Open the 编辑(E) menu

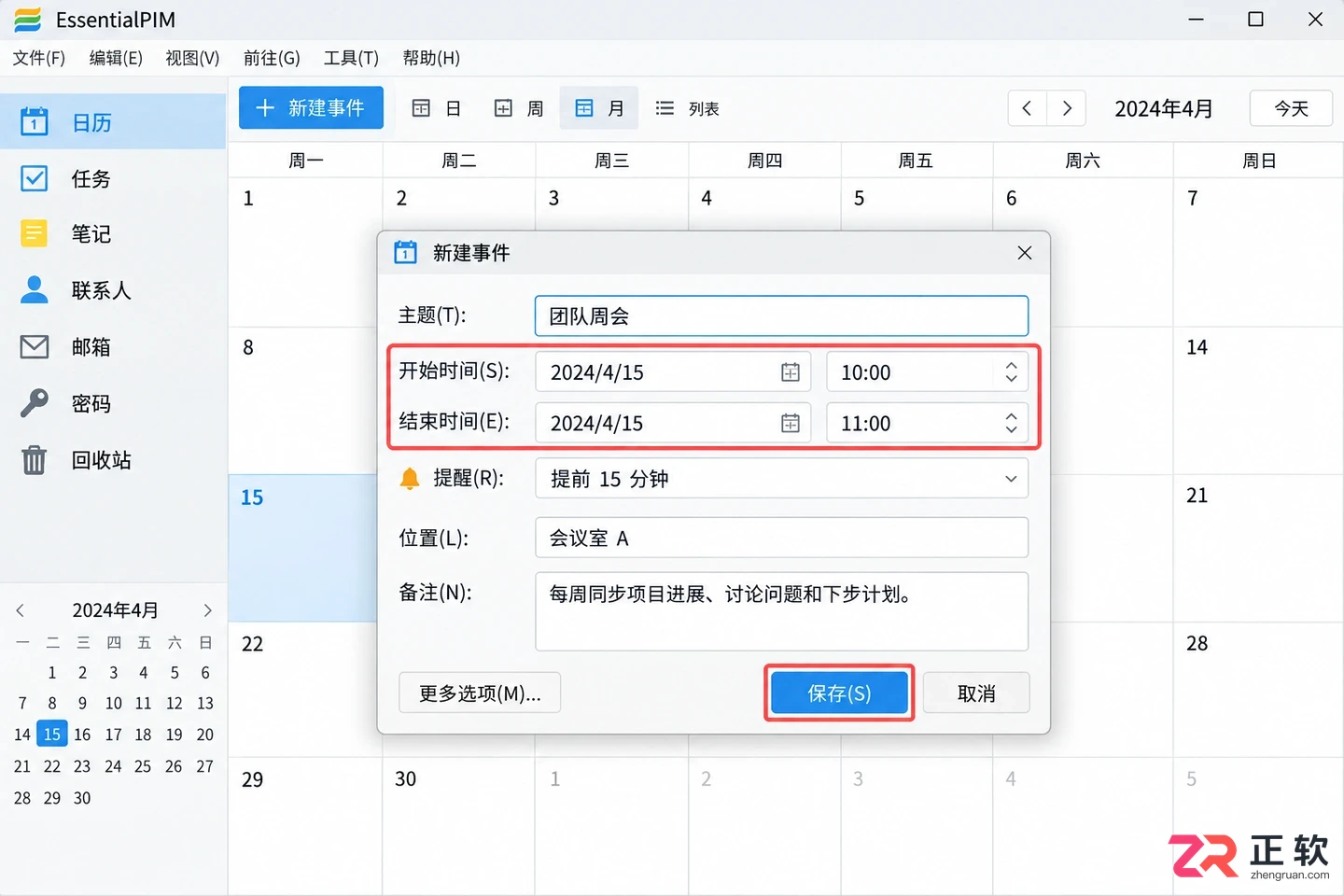116,58
